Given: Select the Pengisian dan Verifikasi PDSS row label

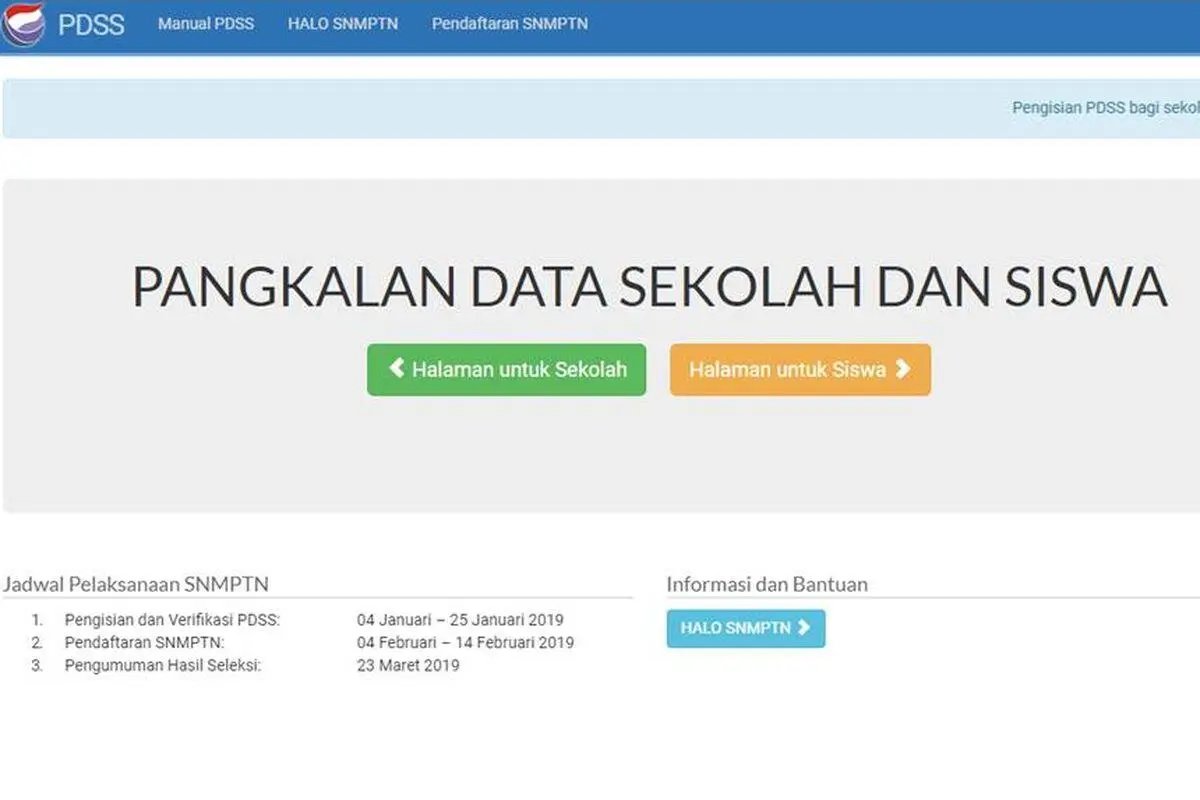Looking at the screenshot, I should 172,620.
